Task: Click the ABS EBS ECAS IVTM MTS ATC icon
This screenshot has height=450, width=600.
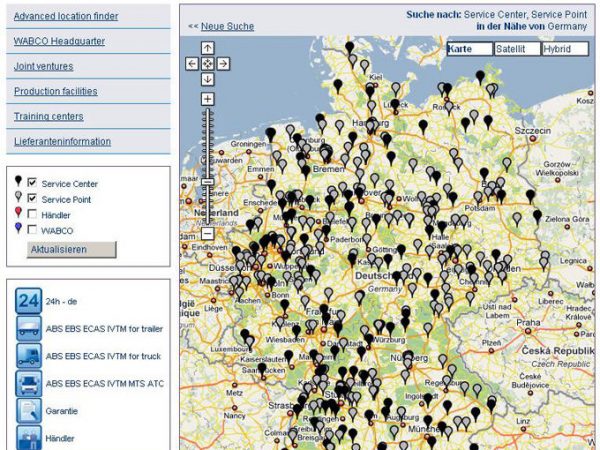Action: 29,383
